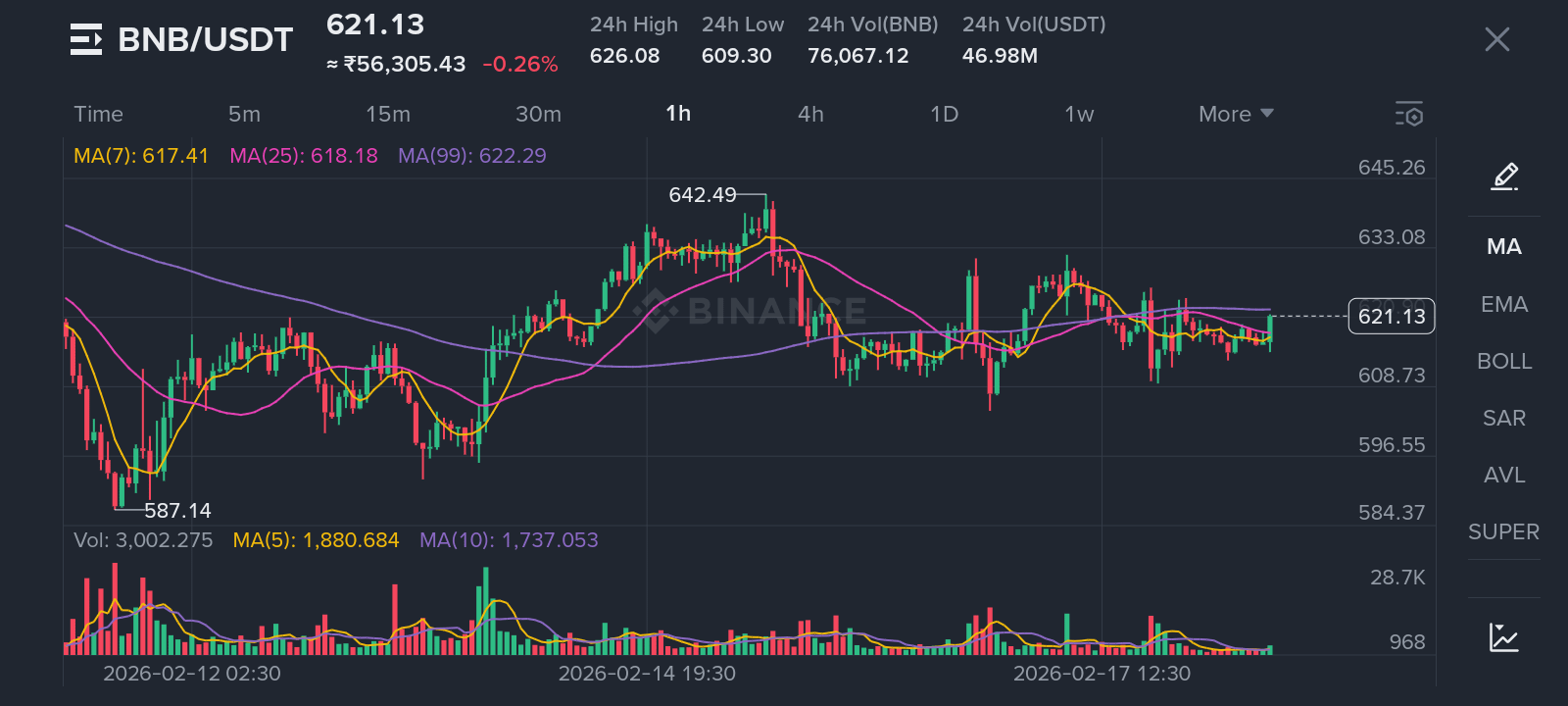
Task: Toggle the BOLL indicator
Action: 1504,361
